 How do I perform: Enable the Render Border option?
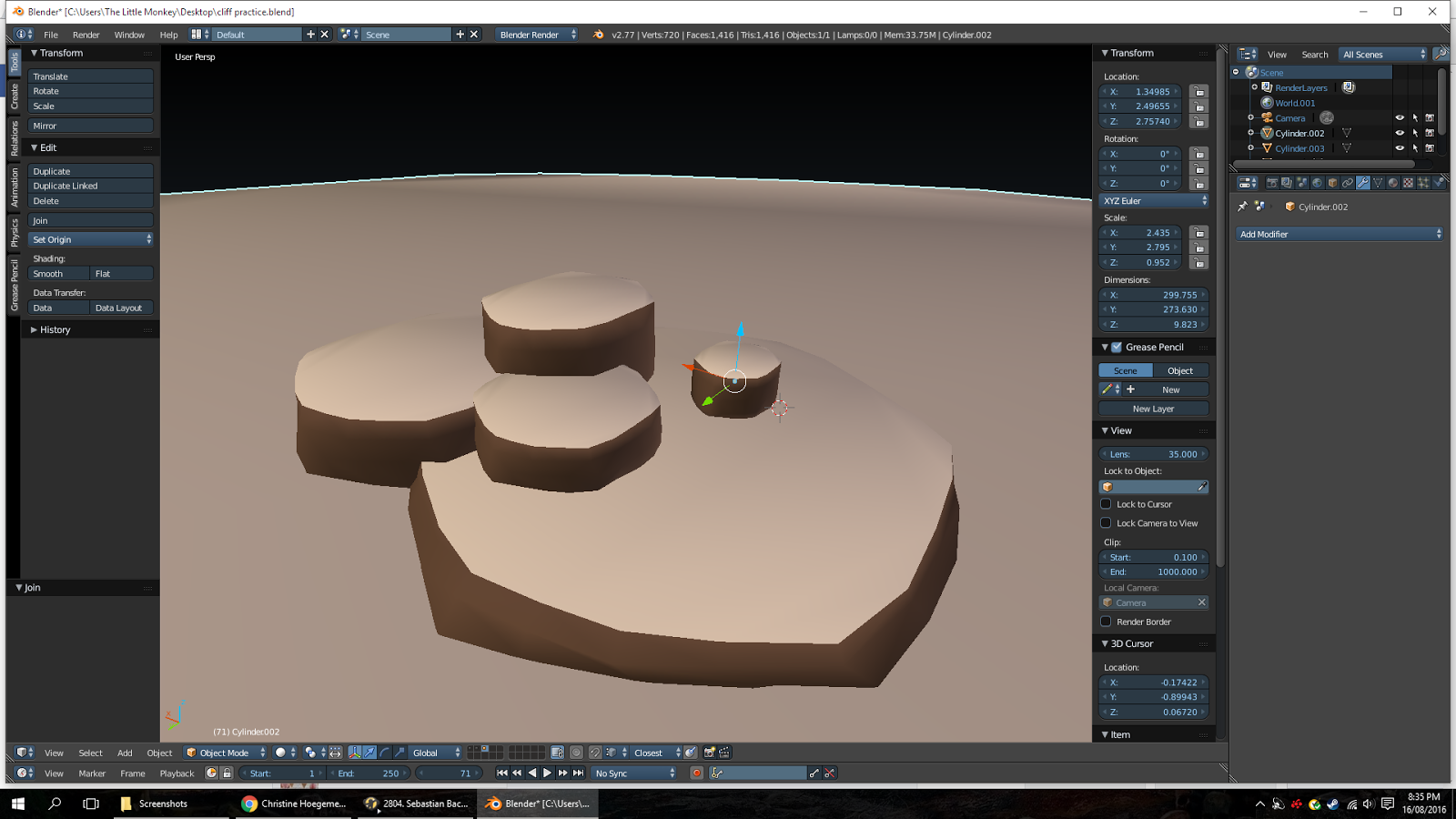1107,622
